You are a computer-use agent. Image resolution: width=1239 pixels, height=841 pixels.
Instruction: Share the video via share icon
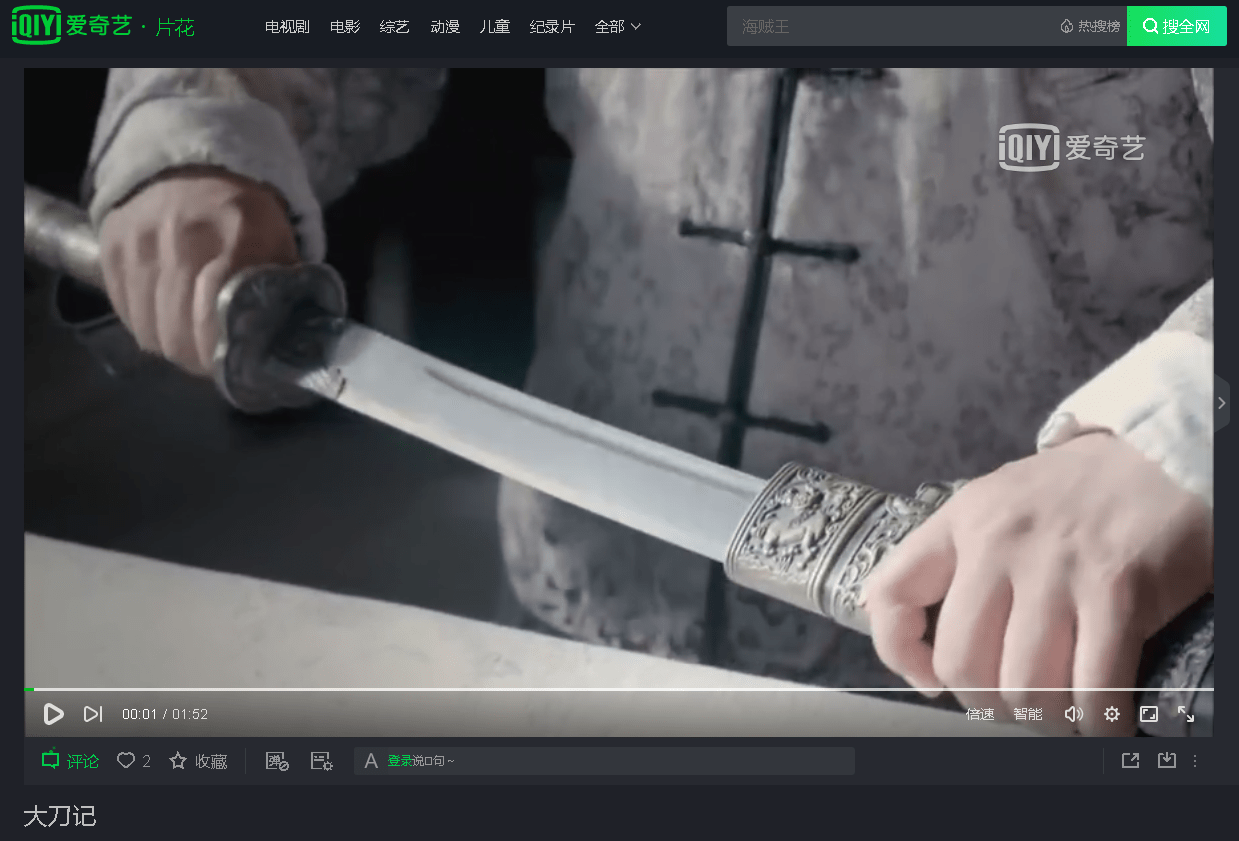[x=1130, y=760]
